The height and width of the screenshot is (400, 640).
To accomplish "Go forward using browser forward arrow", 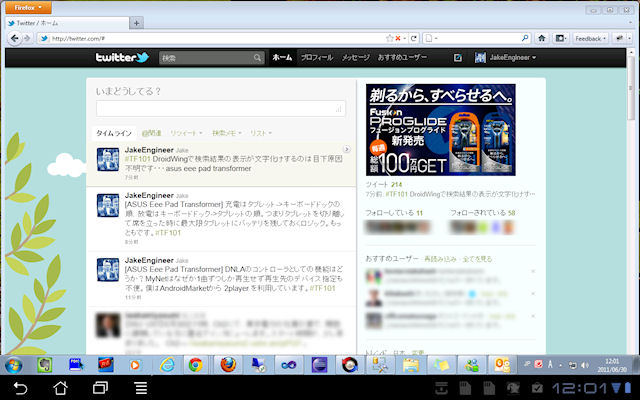I will click(x=27, y=38).
